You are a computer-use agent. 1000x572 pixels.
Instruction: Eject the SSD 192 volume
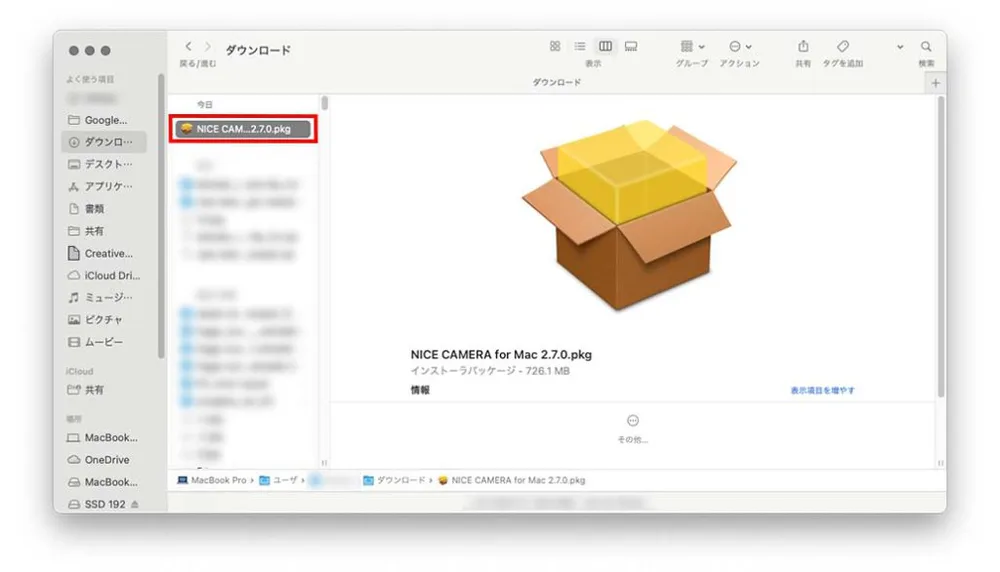pyautogui.click(x=135, y=504)
